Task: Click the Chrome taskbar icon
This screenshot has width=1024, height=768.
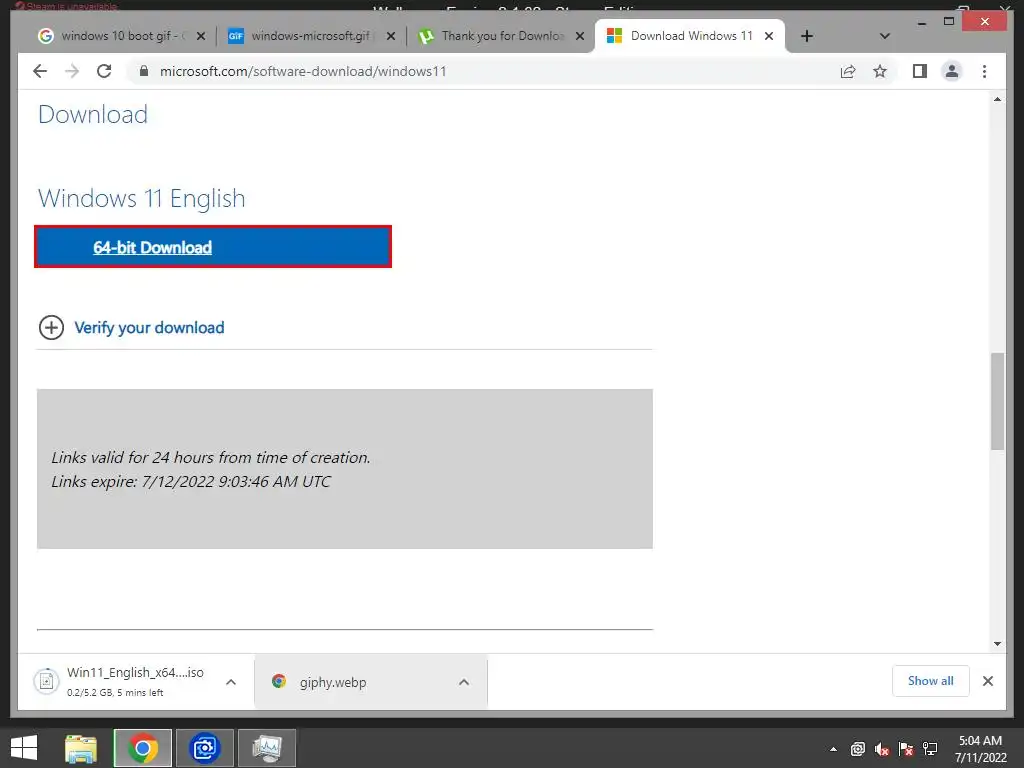Action: 143,748
